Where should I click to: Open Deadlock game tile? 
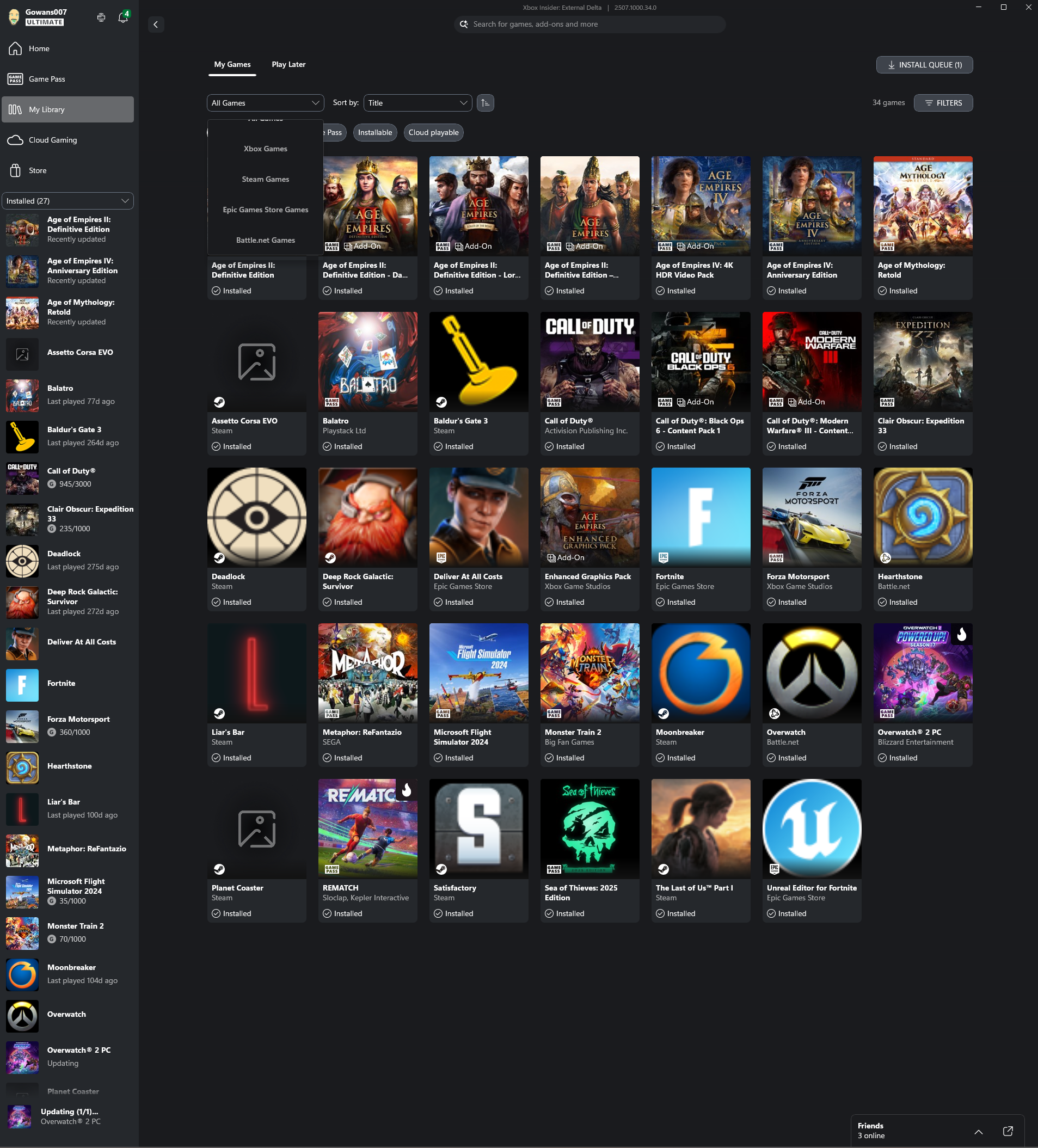point(256,539)
